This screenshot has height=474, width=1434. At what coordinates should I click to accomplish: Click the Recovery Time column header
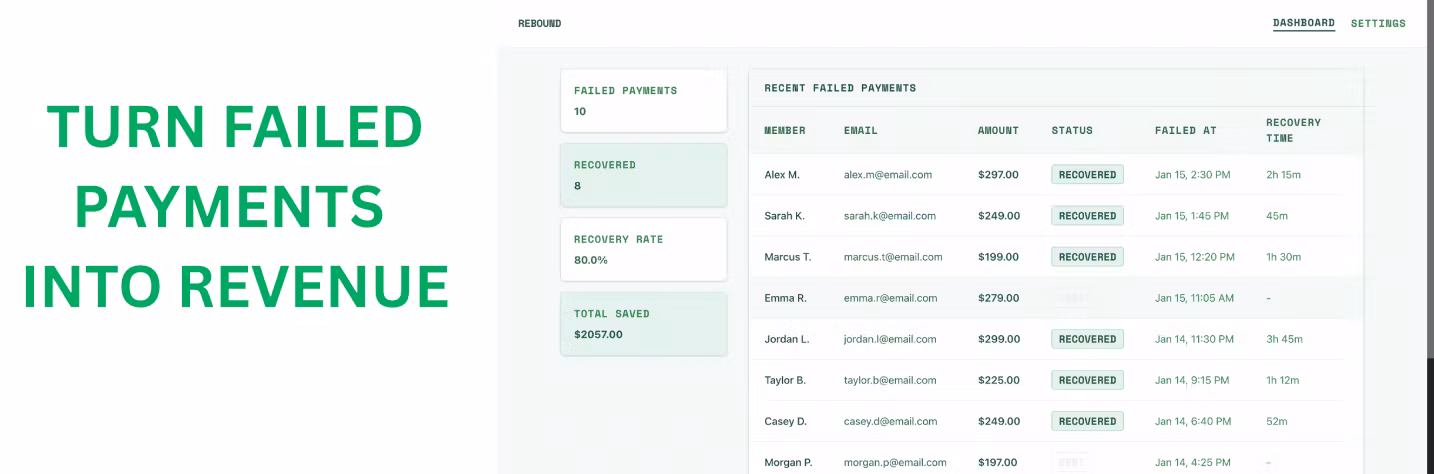pos(1293,130)
